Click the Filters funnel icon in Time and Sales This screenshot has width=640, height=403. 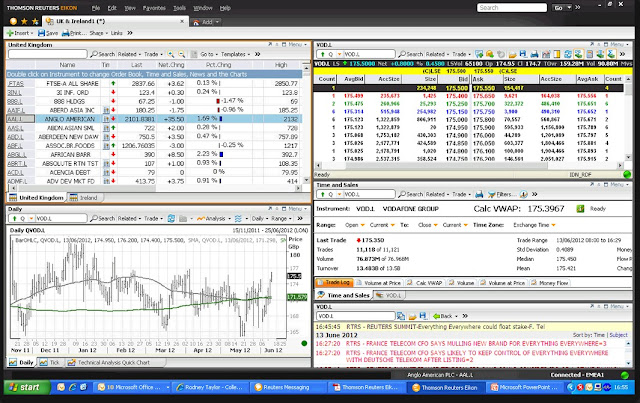491,194
